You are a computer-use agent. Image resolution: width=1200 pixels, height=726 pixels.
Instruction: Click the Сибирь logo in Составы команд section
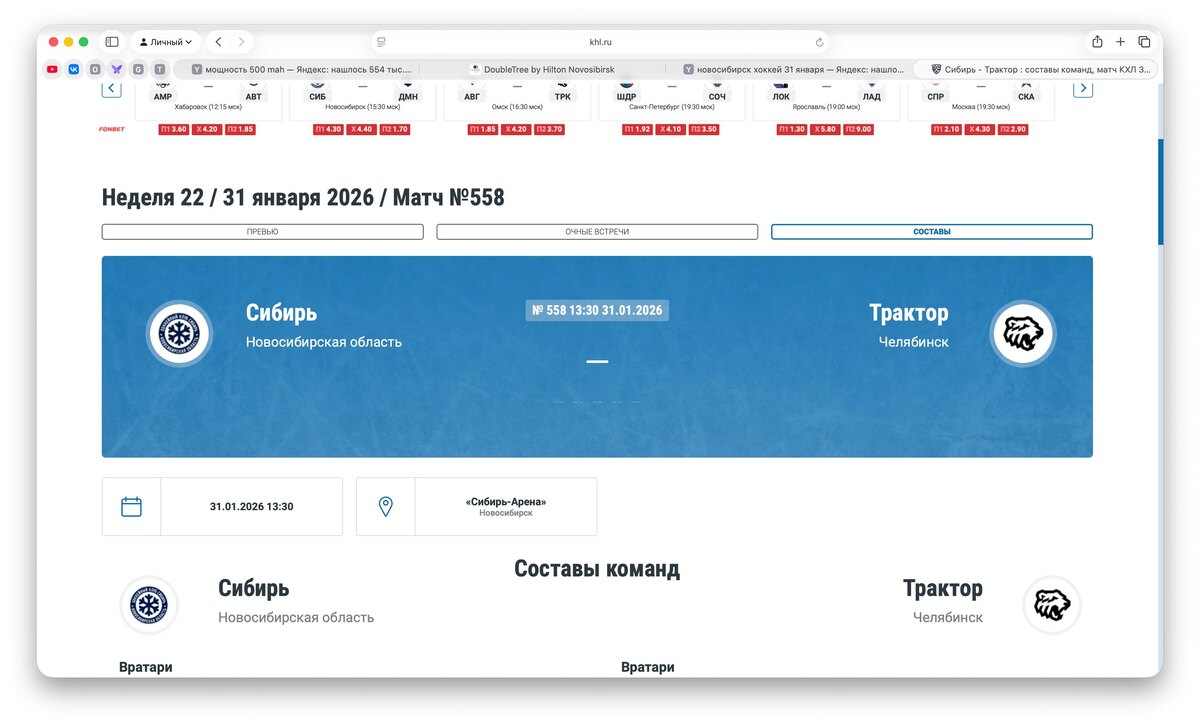pos(149,605)
